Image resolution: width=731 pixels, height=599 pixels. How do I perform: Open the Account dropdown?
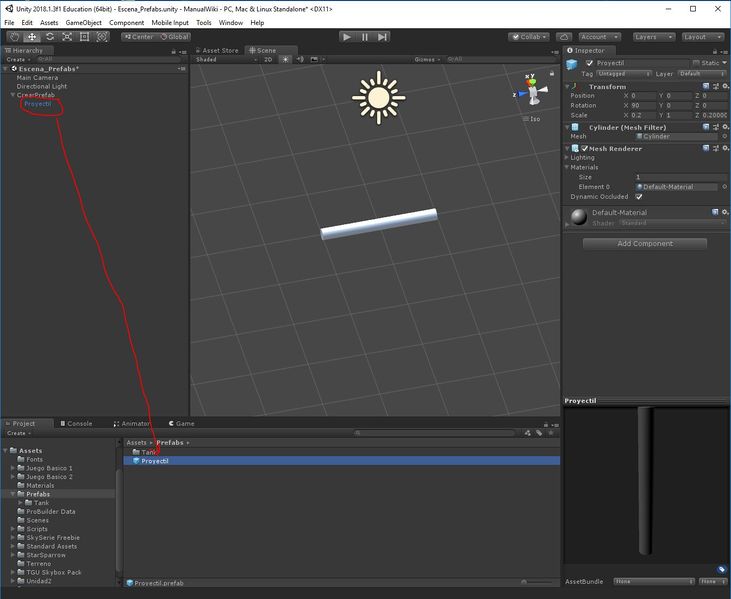point(600,37)
